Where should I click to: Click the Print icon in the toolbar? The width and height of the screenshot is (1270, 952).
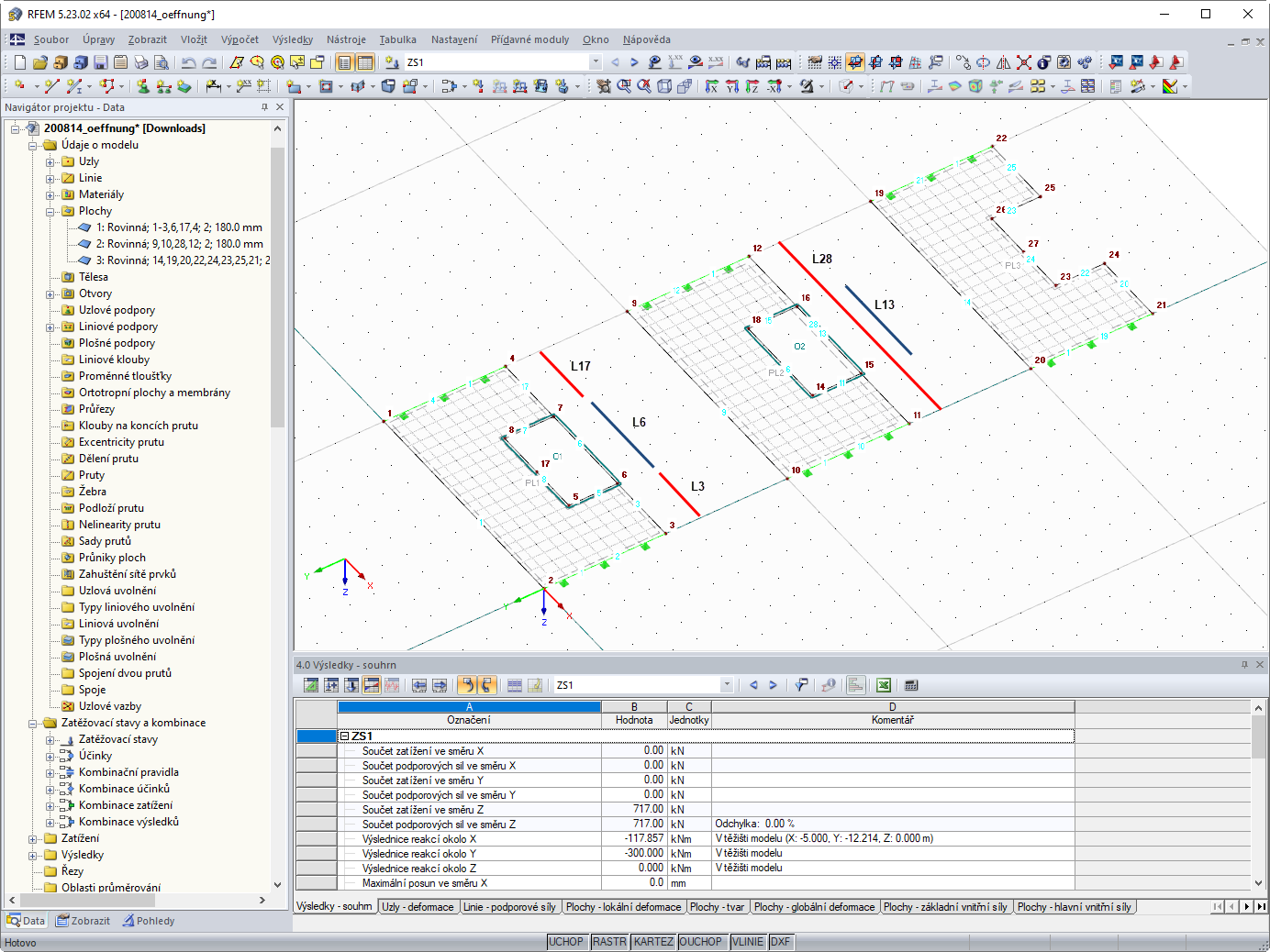(x=141, y=62)
